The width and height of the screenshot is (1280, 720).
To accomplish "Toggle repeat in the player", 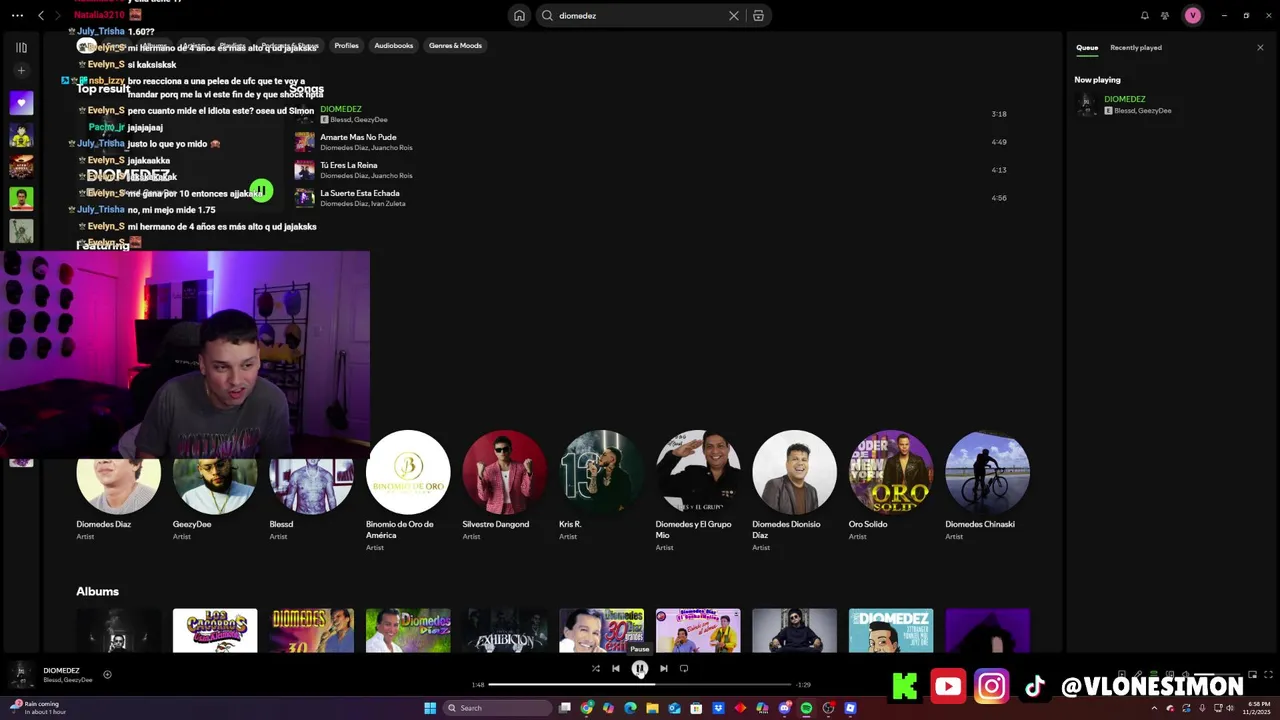I will tap(684, 668).
